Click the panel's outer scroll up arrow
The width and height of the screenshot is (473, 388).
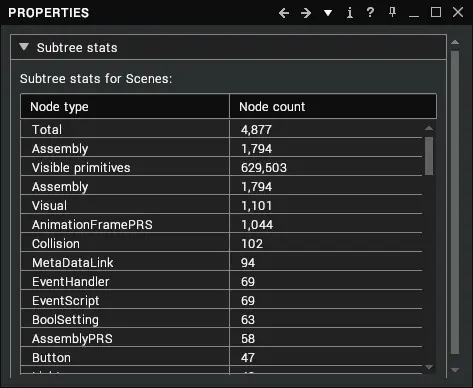click(x=455, y=42)
